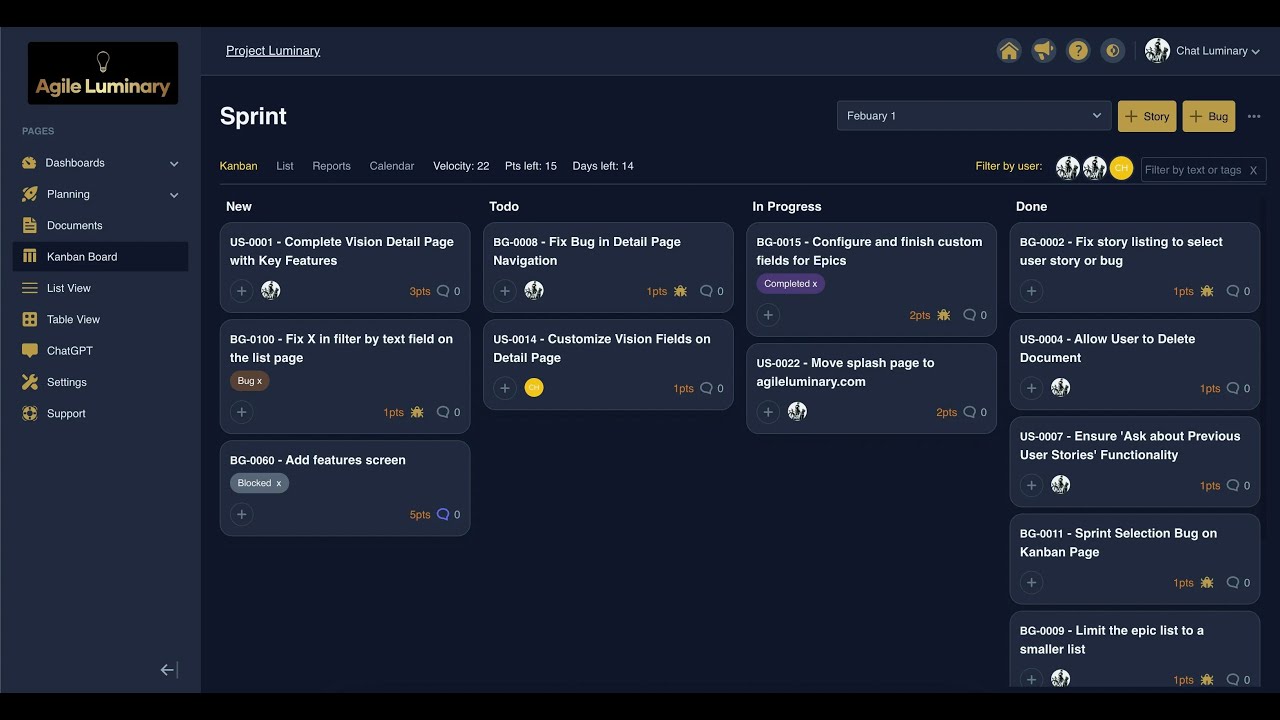Click plus icon on BG-0002 card
This screenshot has height=720, width=1280.
pos(1031,291)
